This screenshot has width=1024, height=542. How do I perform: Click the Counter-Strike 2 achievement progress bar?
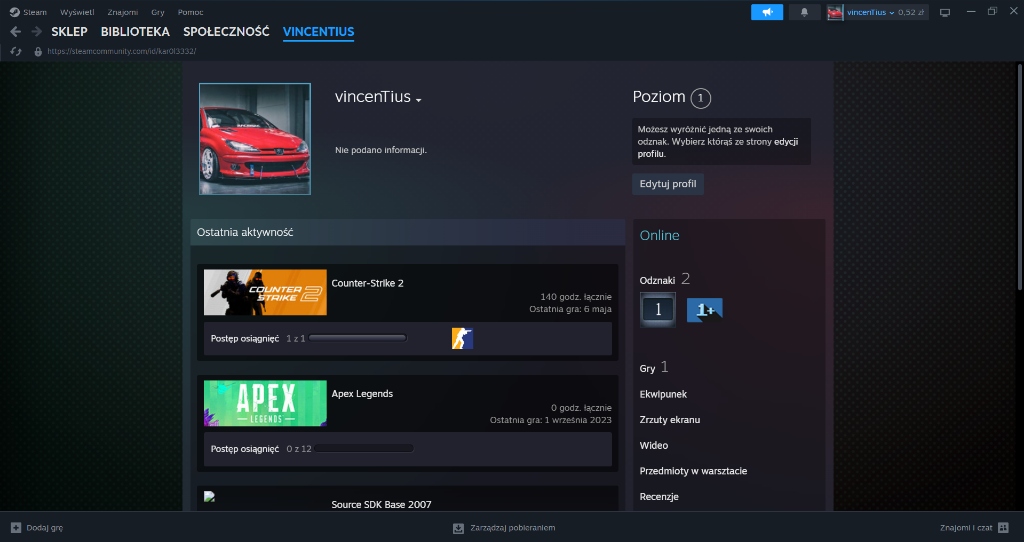click(x=358, y=338)
